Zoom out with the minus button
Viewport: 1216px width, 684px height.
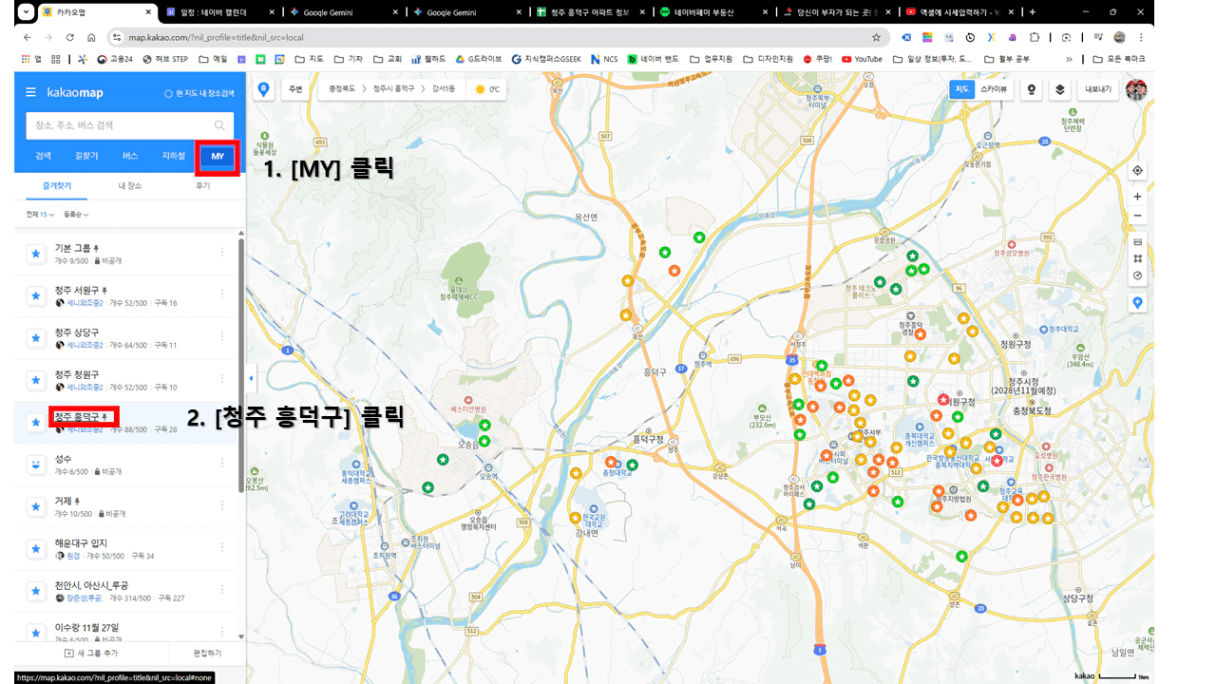coord(1137,216)
